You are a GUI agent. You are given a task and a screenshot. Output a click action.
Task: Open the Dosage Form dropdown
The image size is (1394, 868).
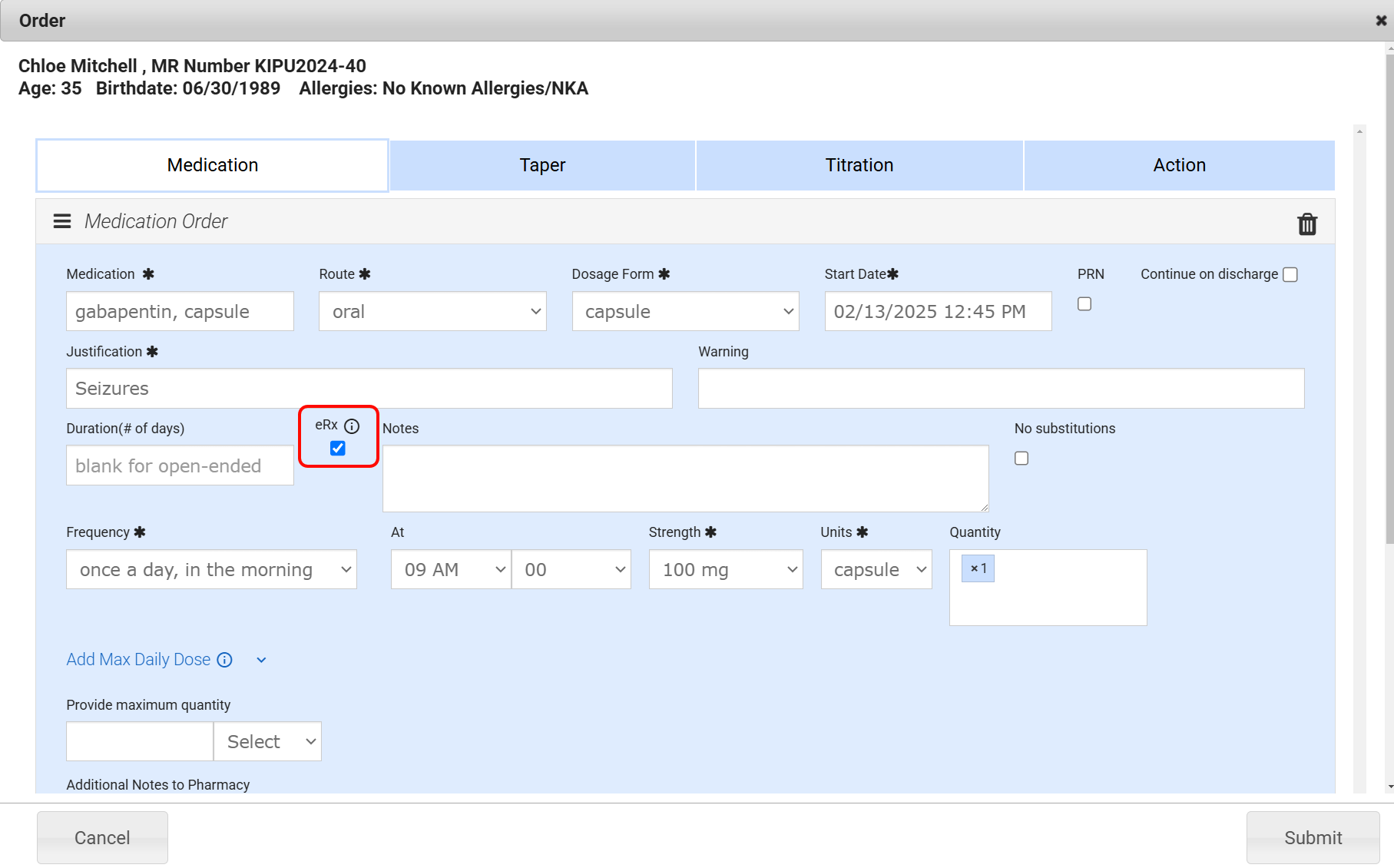tap(685, 311)
